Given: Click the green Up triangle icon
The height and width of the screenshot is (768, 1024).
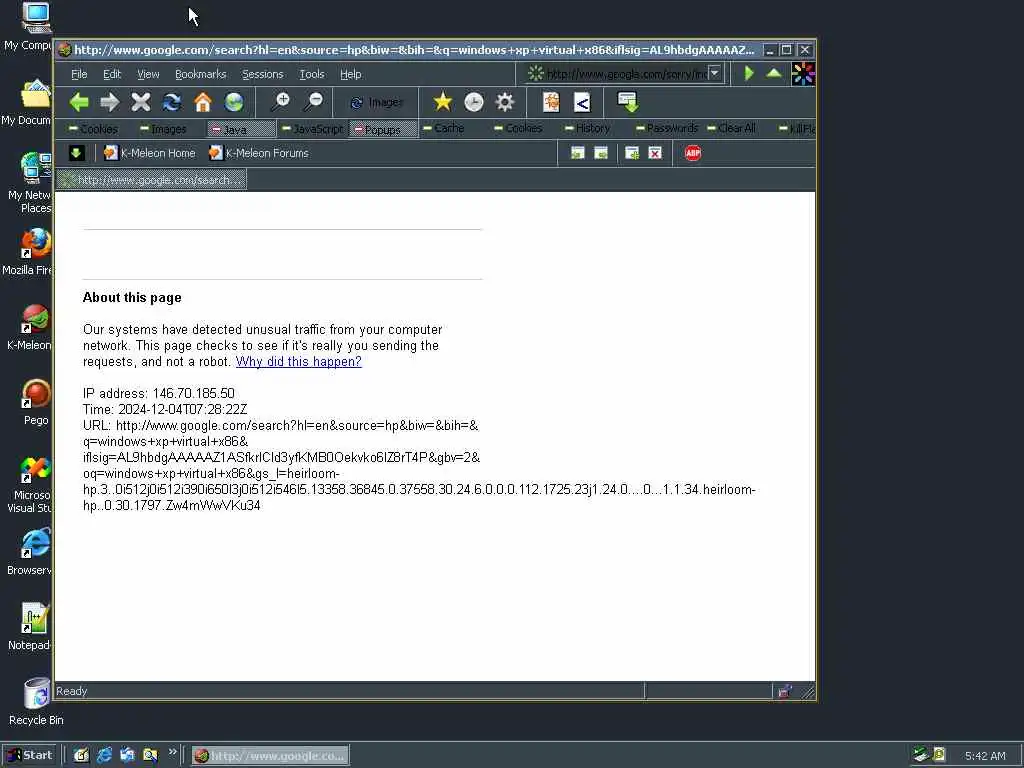Looking at the screenshot, I should pos(774,73).
